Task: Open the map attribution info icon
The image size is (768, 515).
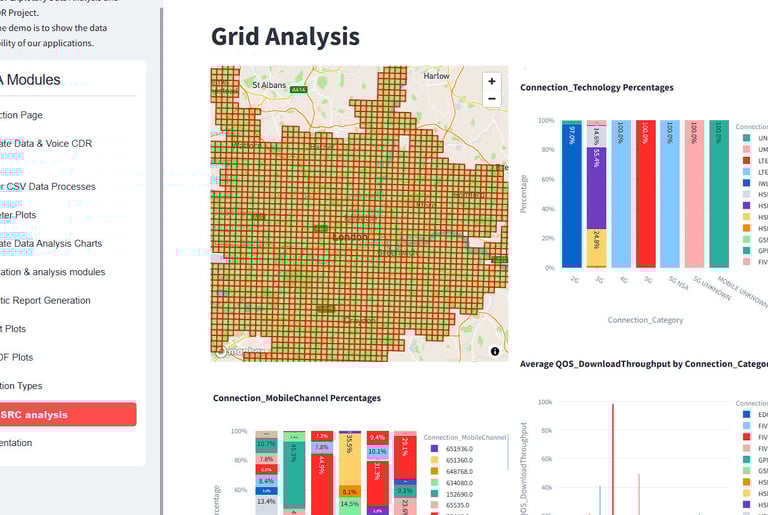Action: (x=495, y=351)
